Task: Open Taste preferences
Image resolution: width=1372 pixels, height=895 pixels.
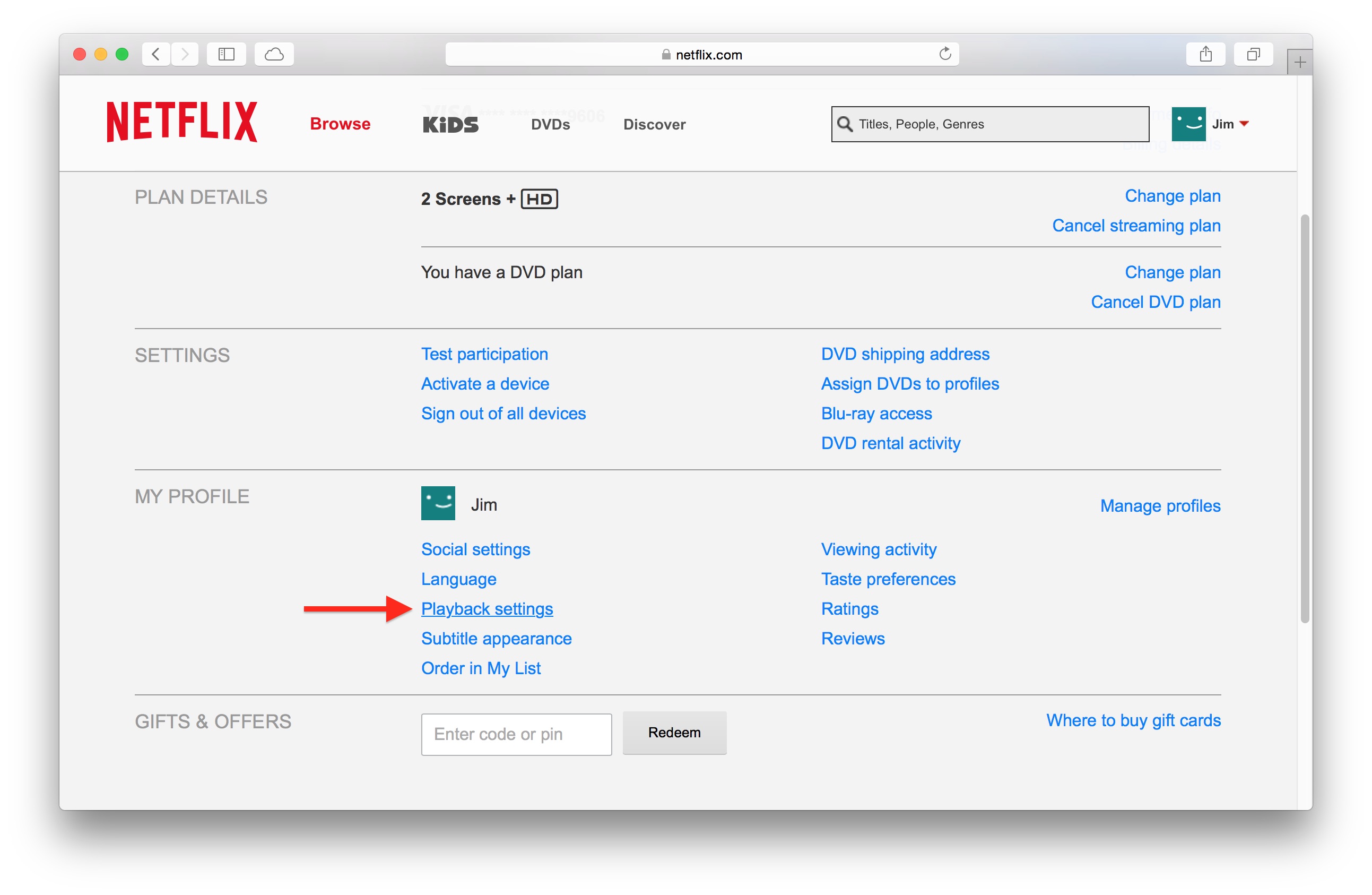Action: [888, 579]
